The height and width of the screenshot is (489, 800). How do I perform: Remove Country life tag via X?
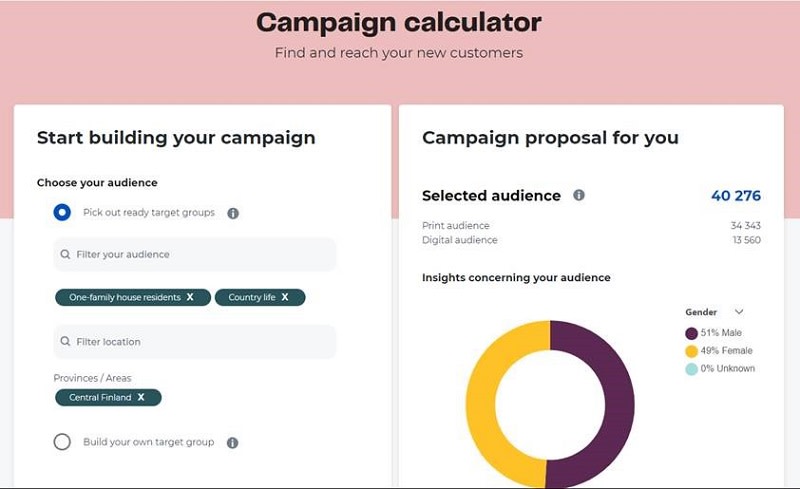(285, 297)
